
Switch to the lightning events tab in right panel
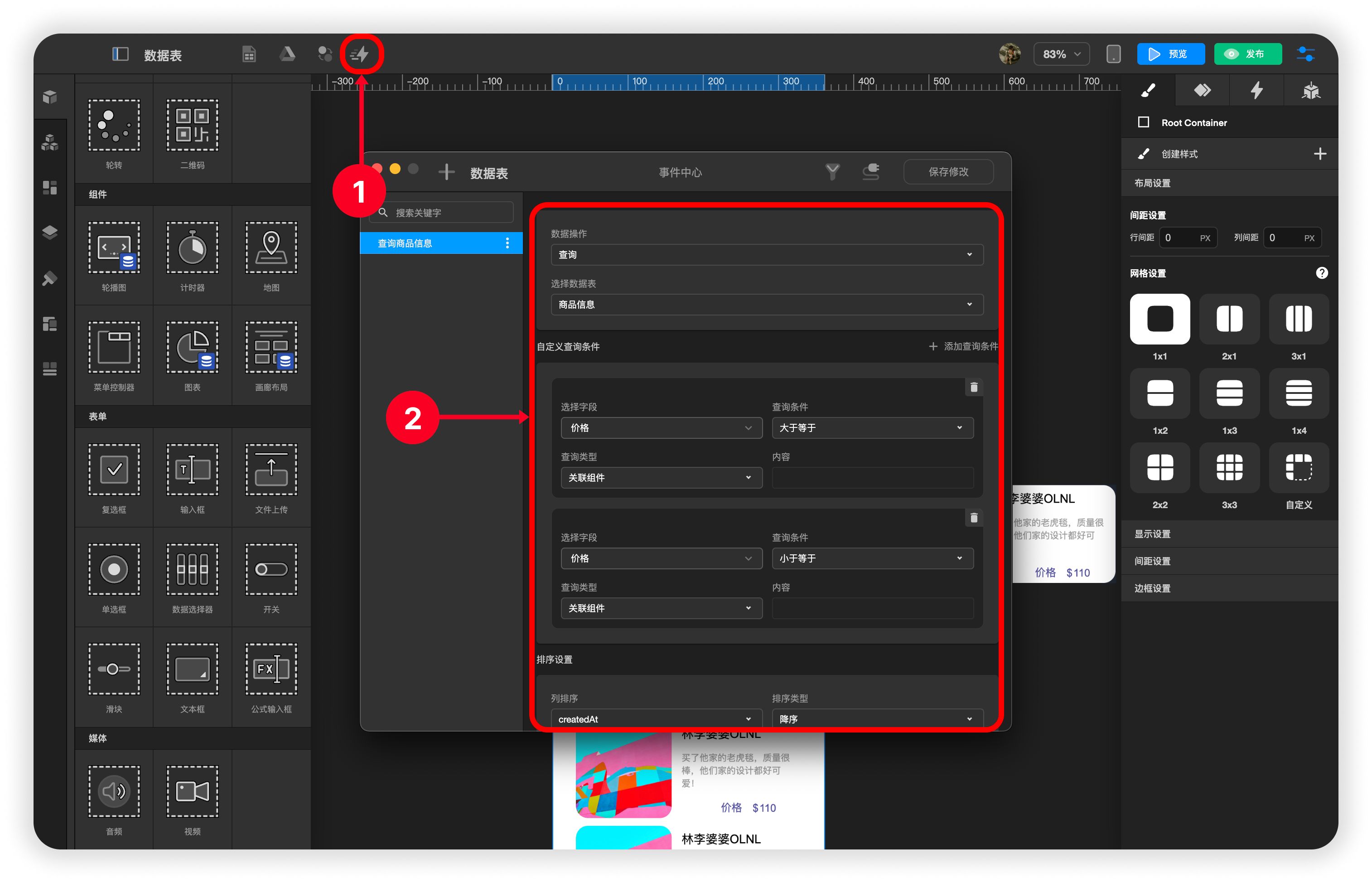pos(1256,91)
